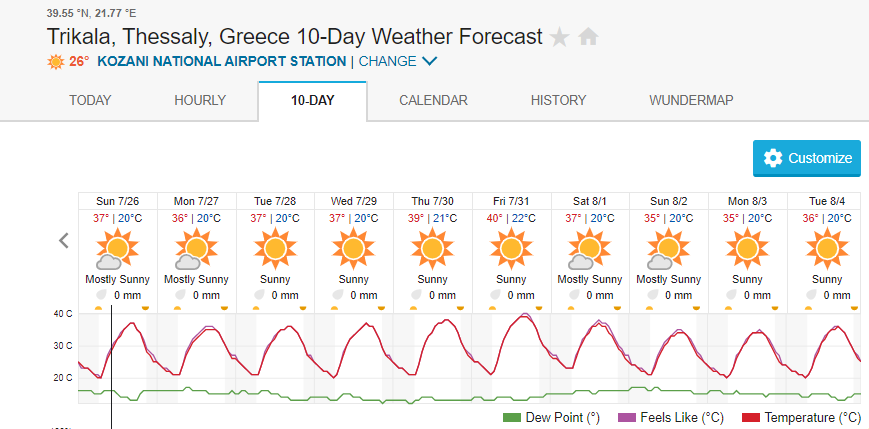
Task: Click Wednesday 7/29 sunny weather icon
Action: pos(353,247)
